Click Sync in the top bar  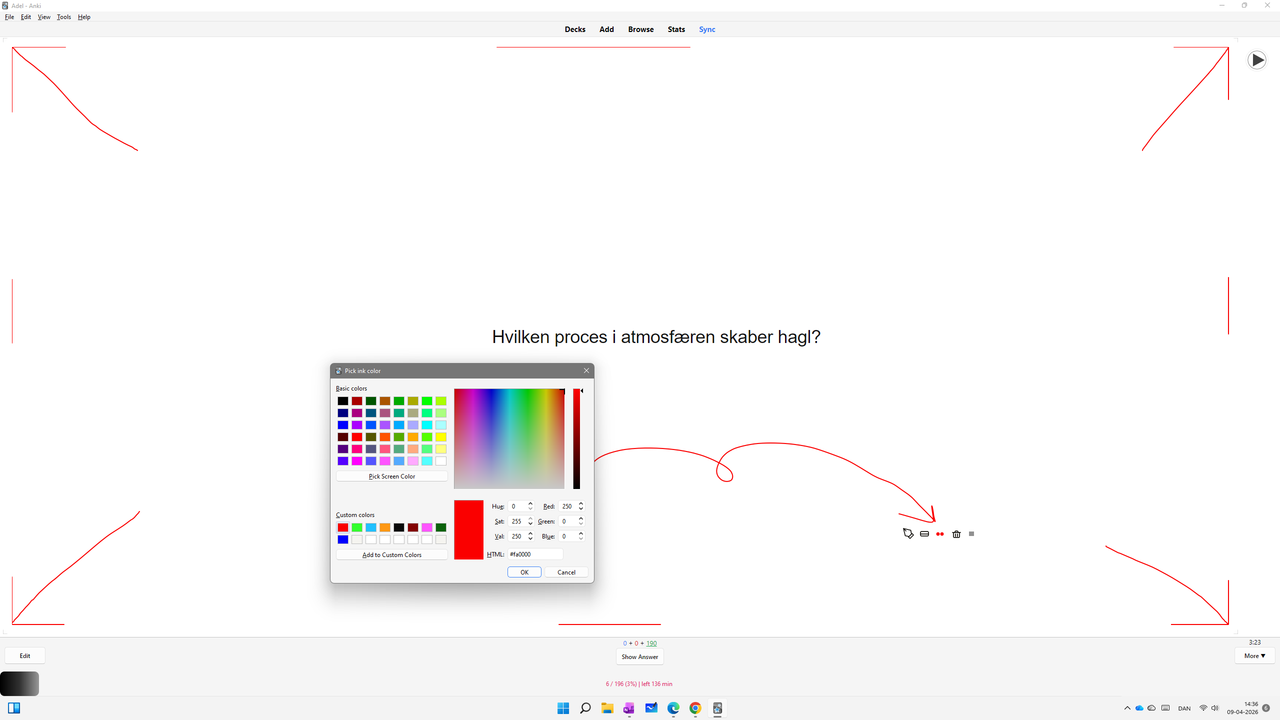(x=707, y=30)
